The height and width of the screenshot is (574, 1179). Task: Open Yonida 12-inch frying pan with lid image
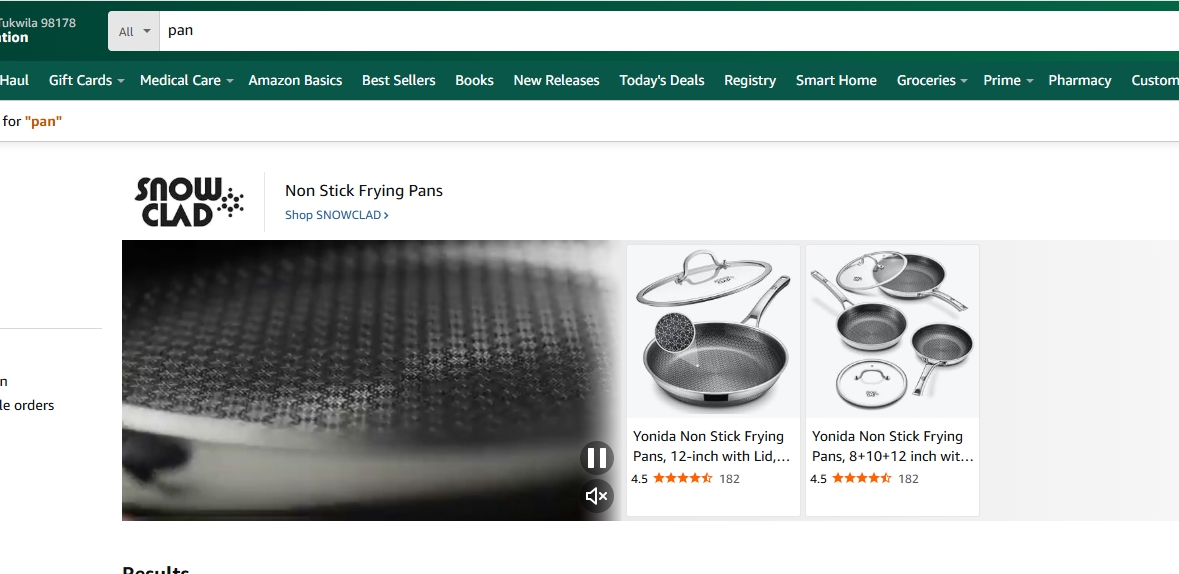tap(713, 331)
